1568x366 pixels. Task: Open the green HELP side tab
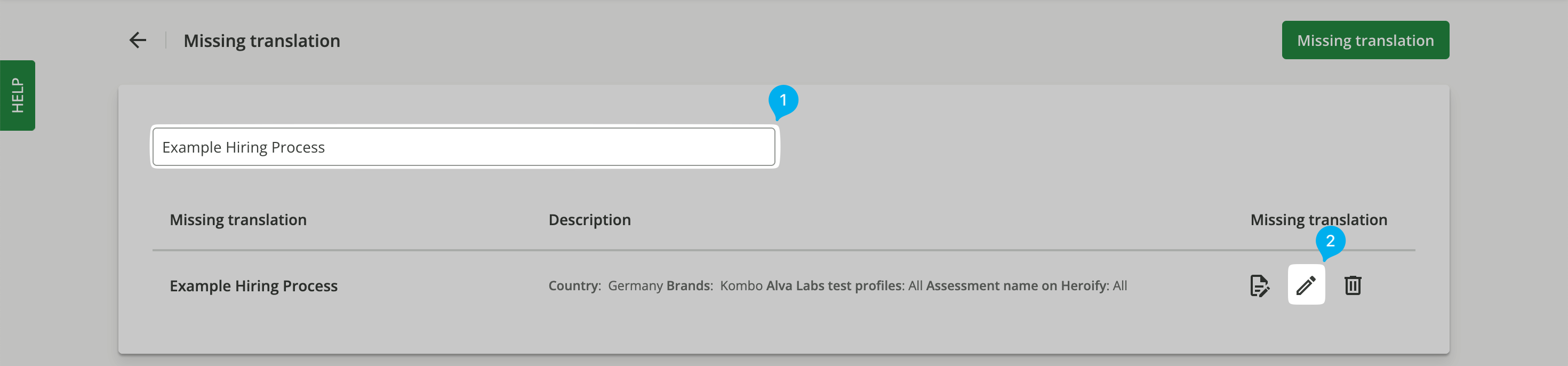tap(18, 95)
